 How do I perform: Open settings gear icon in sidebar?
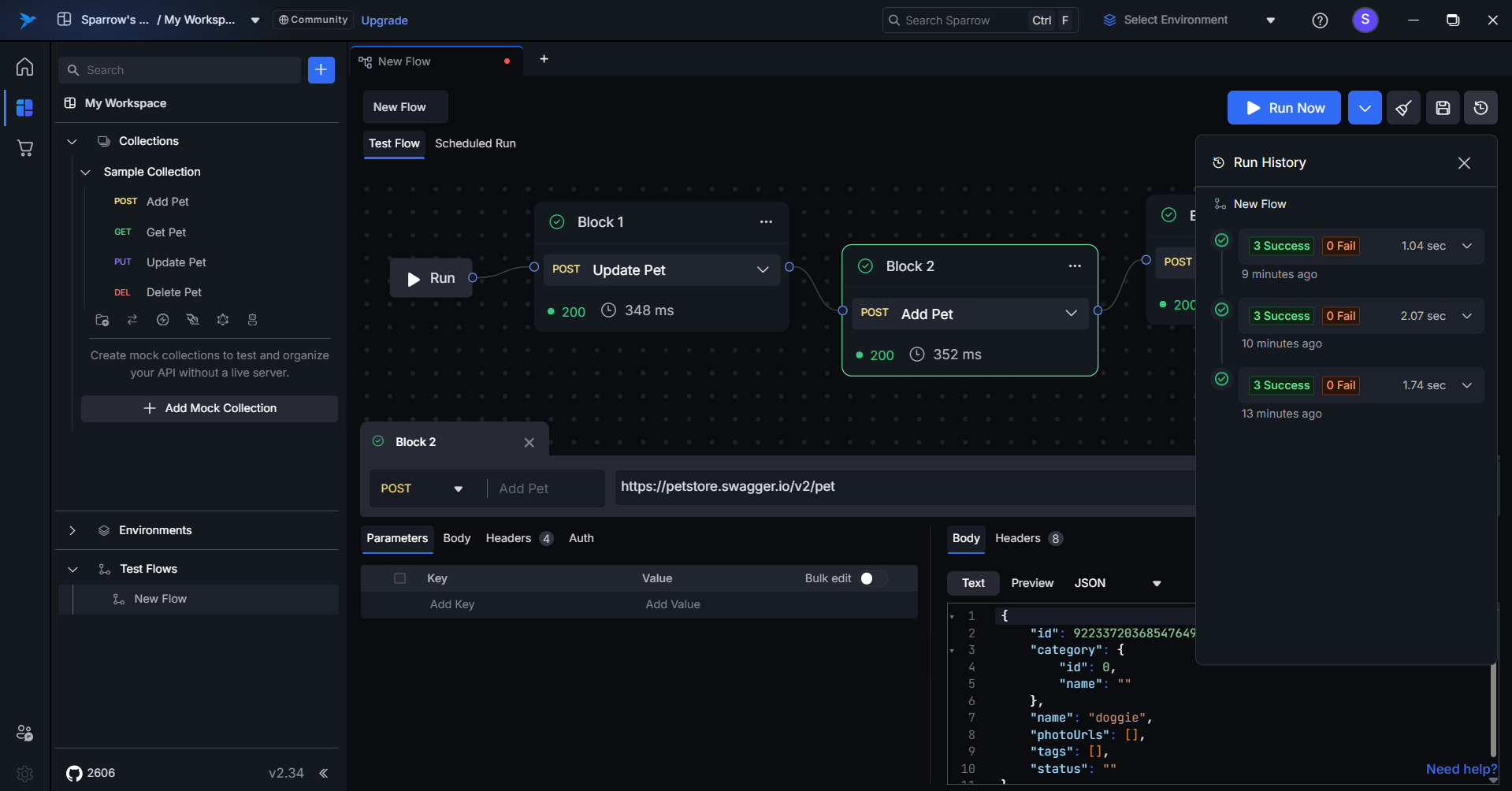pyautogui.click(x=25, y=774)
